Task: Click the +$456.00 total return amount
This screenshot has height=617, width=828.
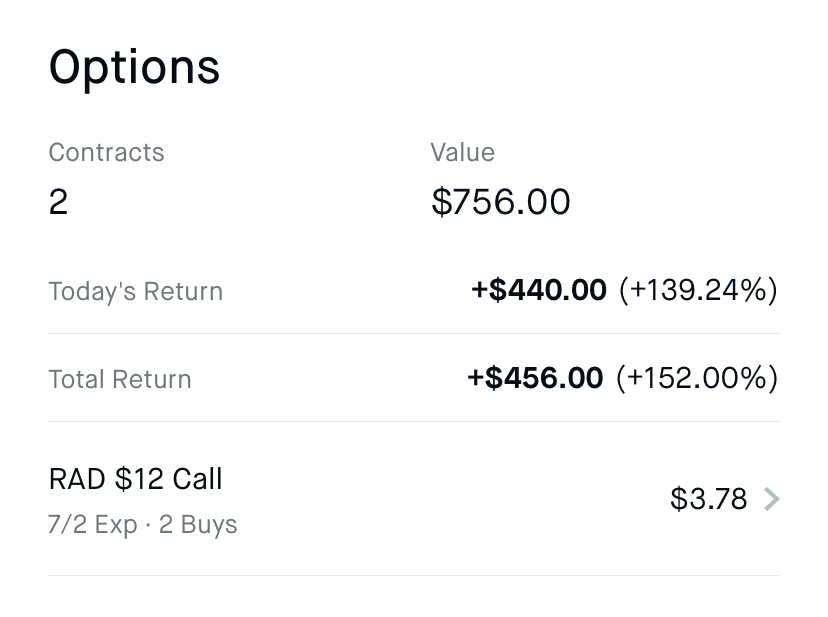Action: [536, 379]
